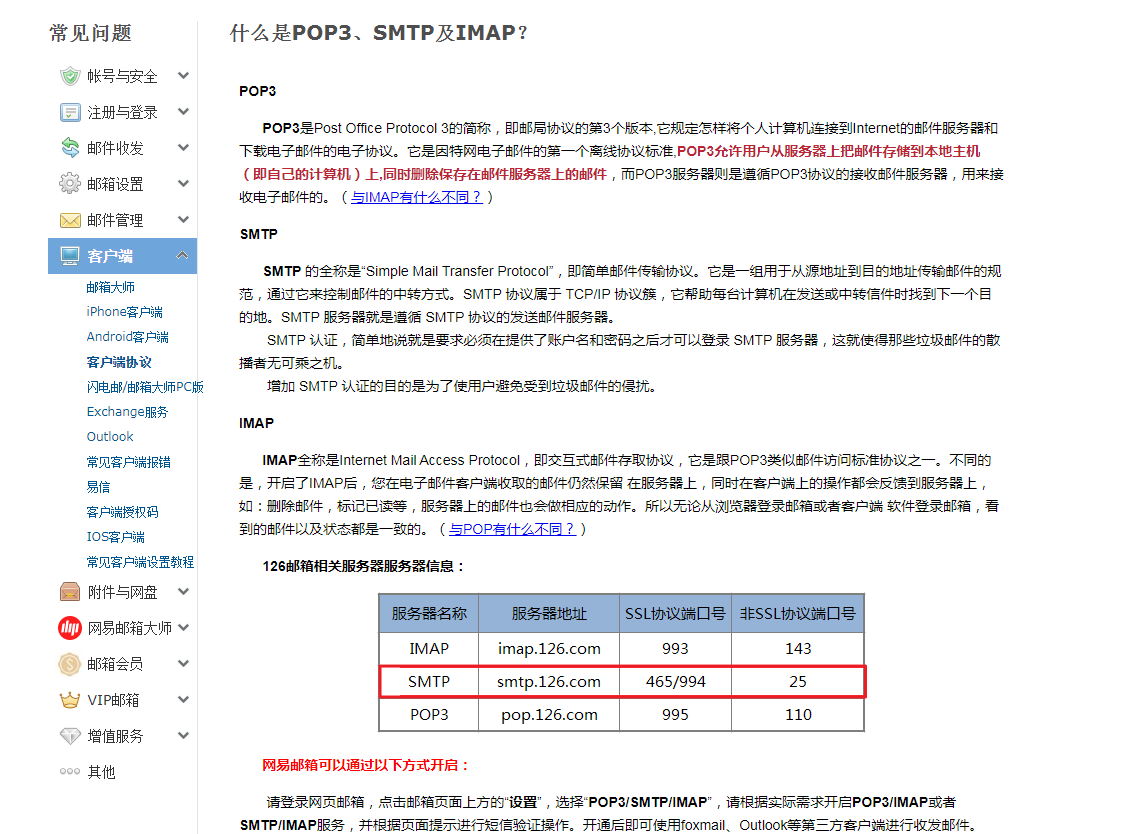Click the shield icon beside 帐号与安全
The image size is (1124, 834).
coord(70,76)
